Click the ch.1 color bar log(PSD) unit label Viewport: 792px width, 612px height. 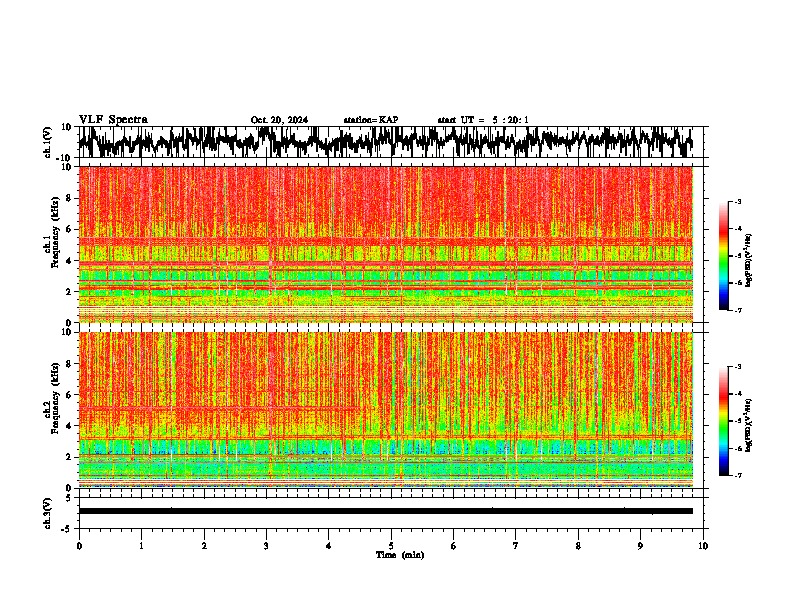coord(749,261)
